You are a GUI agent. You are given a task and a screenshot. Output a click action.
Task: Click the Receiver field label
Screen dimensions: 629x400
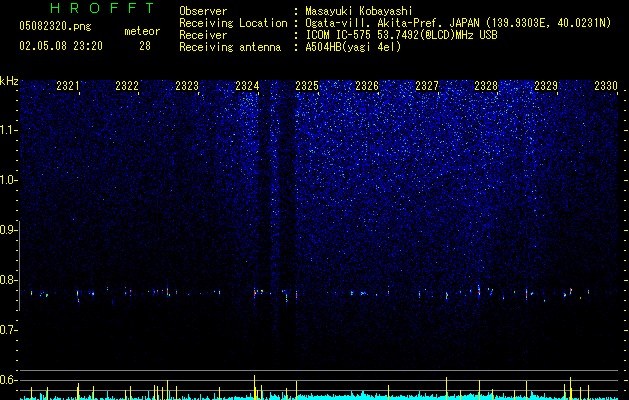(x=203, y=35)
